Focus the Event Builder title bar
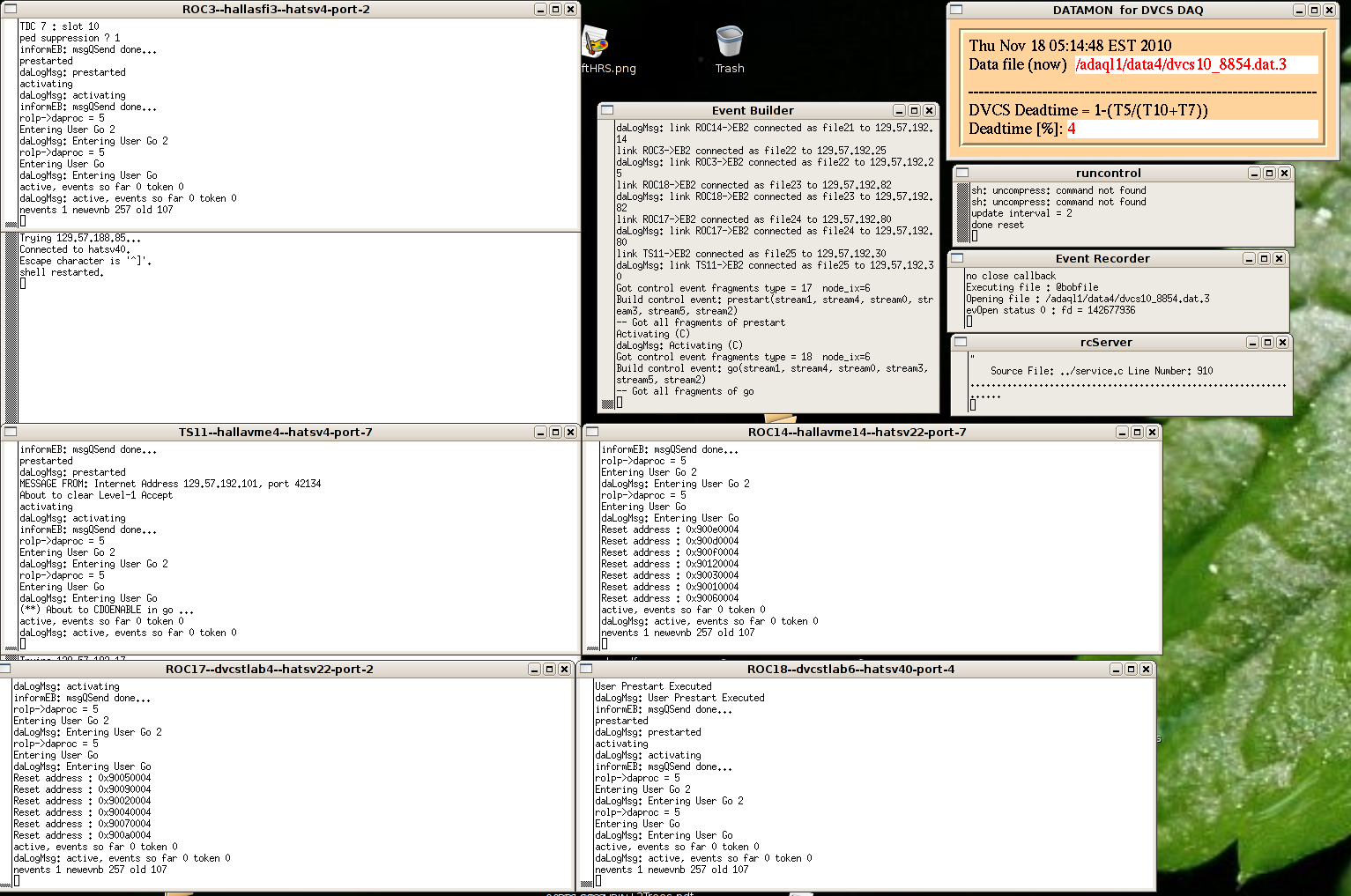Image resolution: width=1351 pixels, height=896 pixels. tap(753, 111)
